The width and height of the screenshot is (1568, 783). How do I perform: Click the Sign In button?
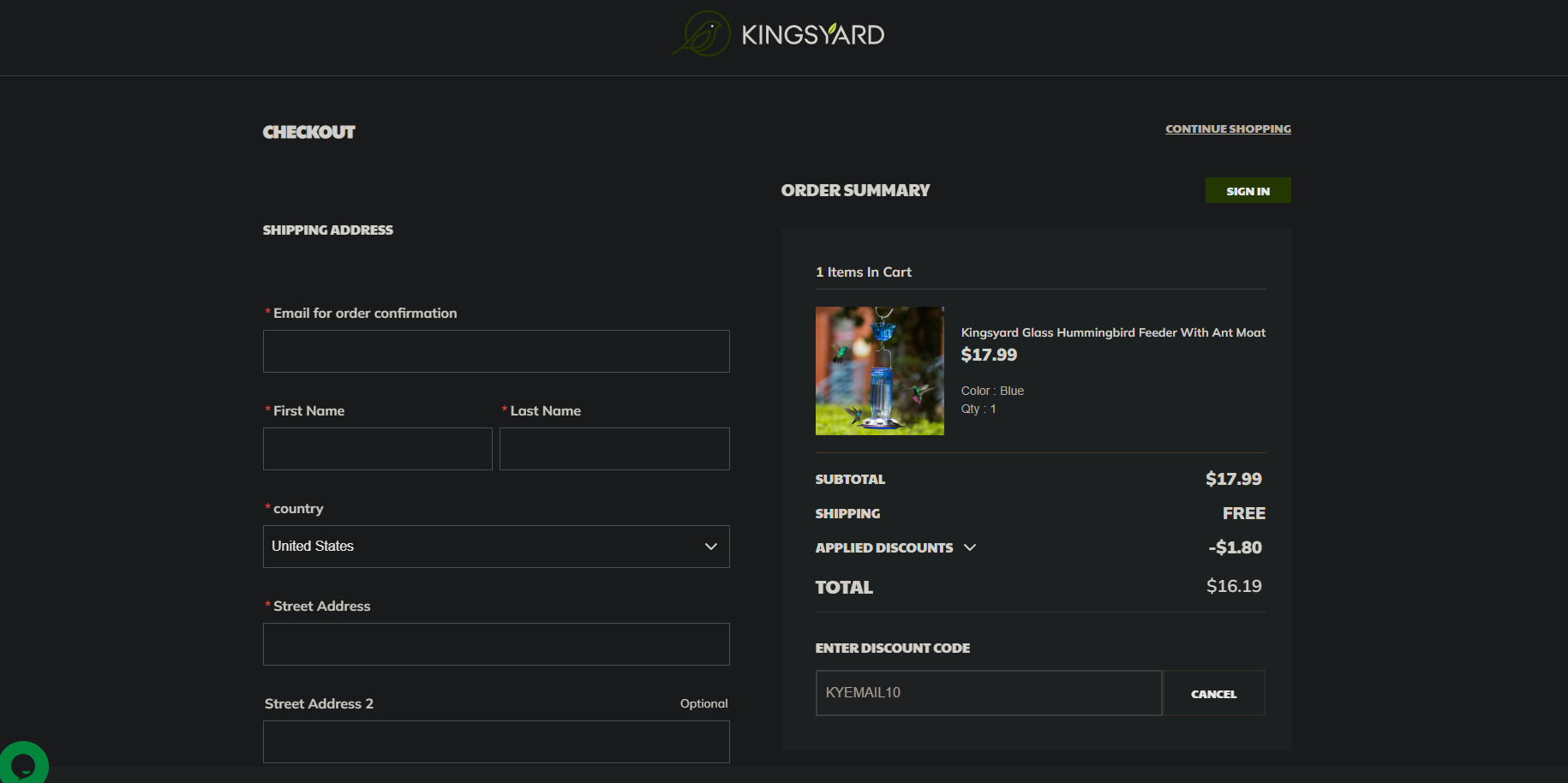point(1248,190)
